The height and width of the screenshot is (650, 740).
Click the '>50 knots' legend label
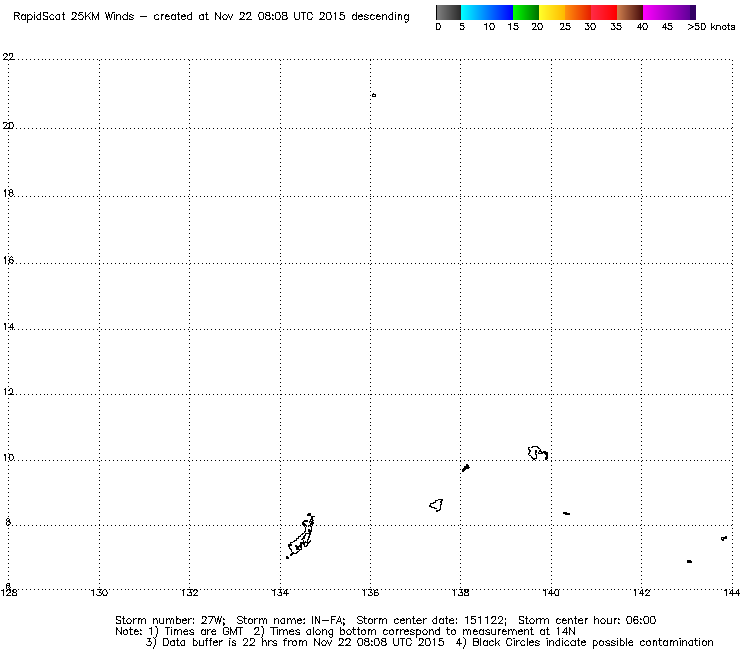(711, 27)
